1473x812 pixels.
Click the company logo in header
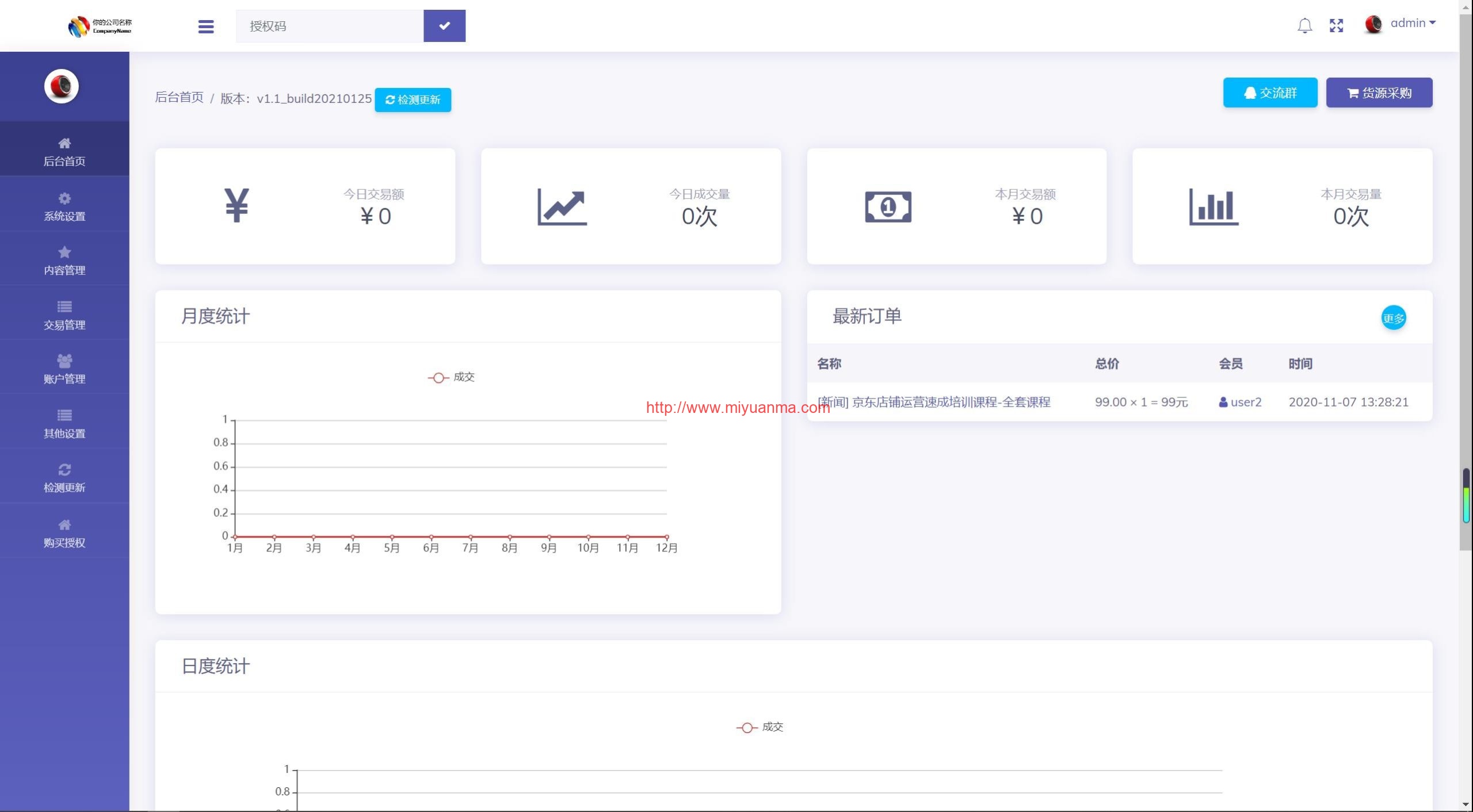(100, 26)
